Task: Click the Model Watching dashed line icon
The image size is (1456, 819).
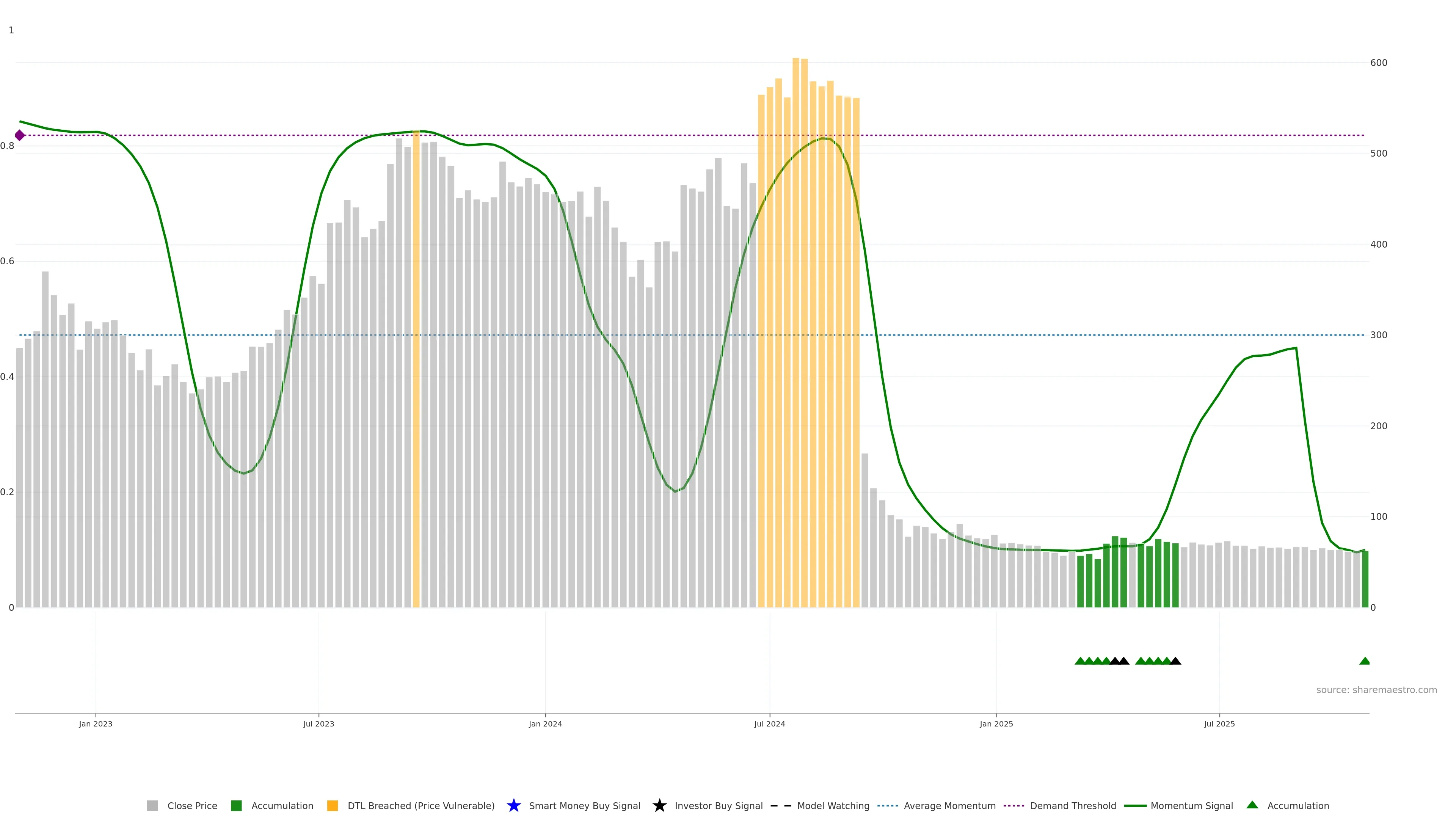Action: coord(781,805)
